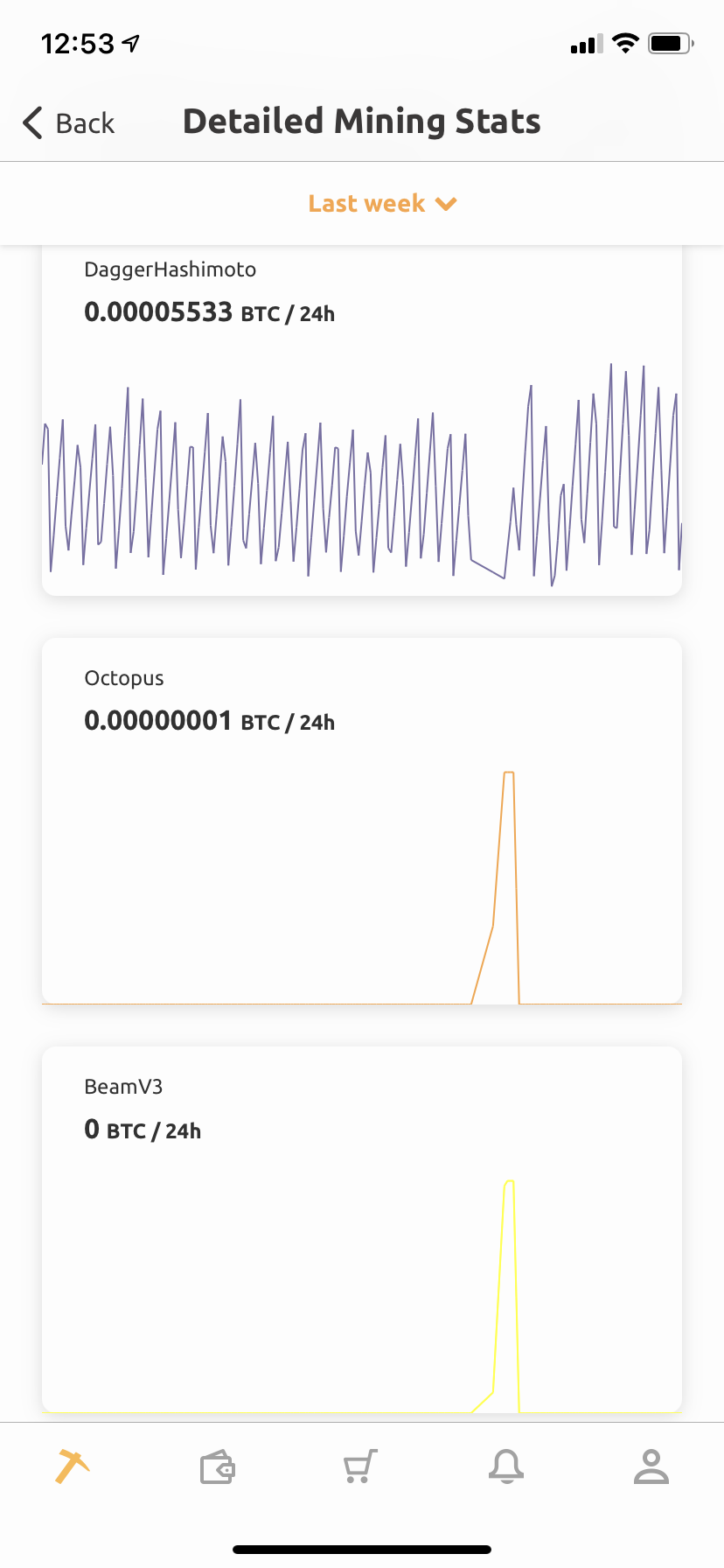
Task: Select the Octopus 0.00000001 BTC value
Action: click(x=158, y=721)
